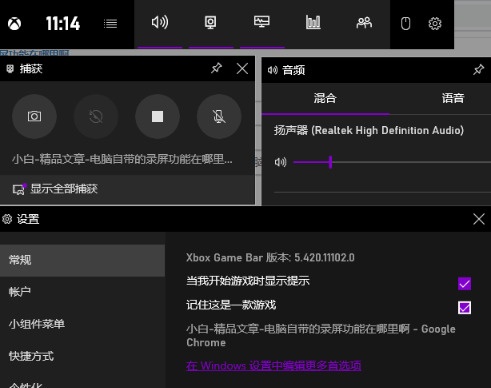Select the 快捷方式 settings category
This screenshot has height=388, width=491.
click(x=82, y=356)
